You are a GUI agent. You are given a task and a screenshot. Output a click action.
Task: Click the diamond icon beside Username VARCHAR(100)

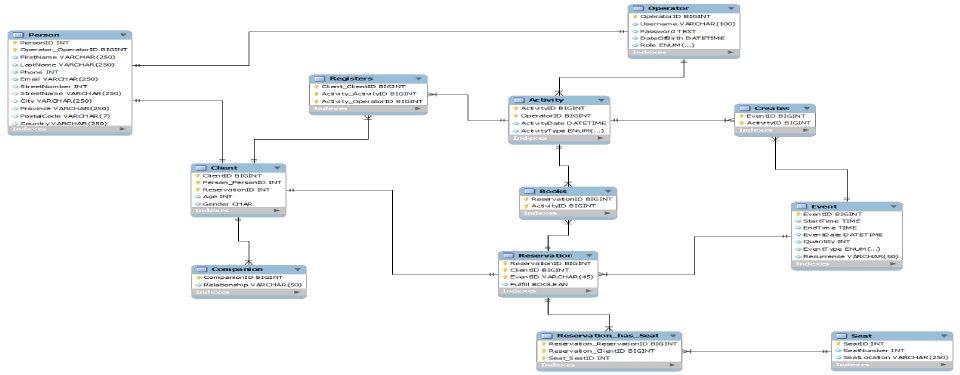[x=635, y=24]
